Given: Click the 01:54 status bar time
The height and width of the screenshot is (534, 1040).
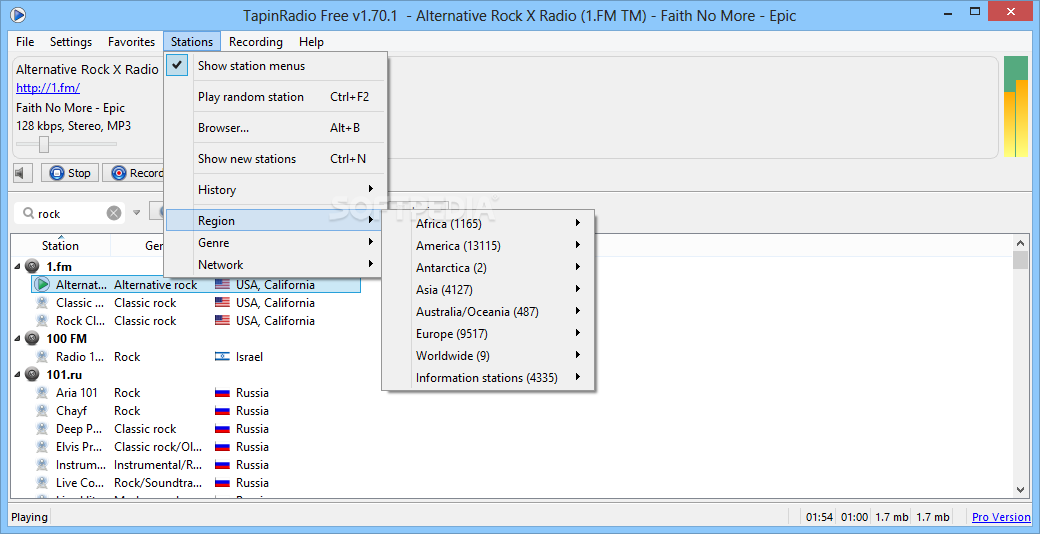Looking at the screenshot, I should click(818, 517).
